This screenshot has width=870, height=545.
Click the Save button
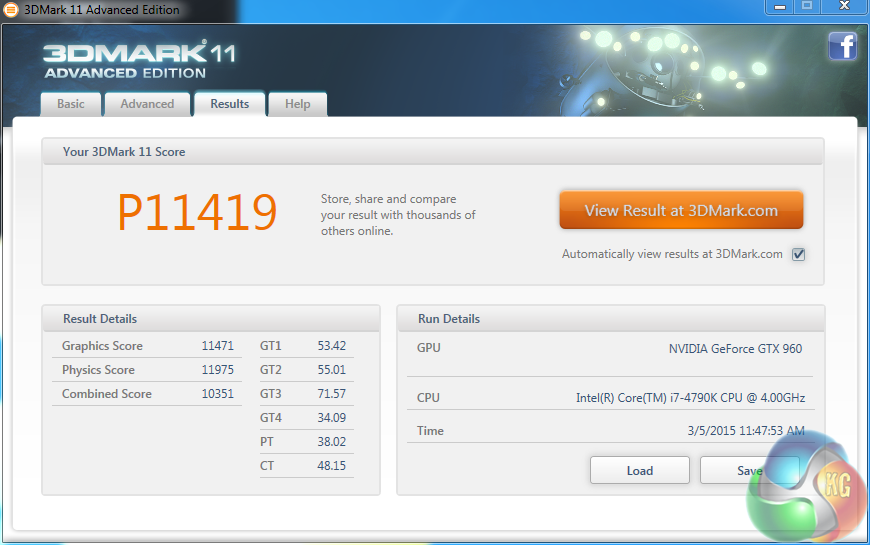pos(749,471)
